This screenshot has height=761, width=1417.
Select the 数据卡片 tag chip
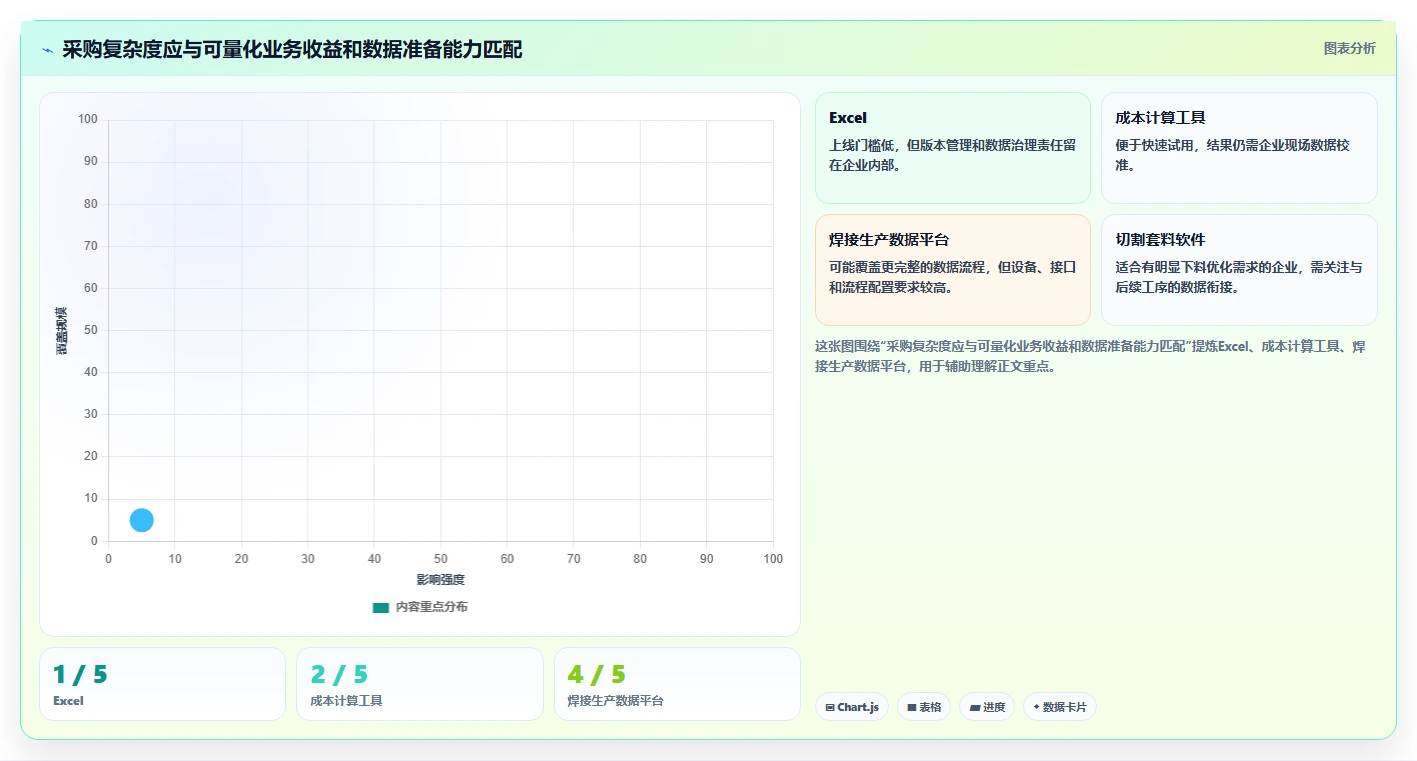point(1060,707)
